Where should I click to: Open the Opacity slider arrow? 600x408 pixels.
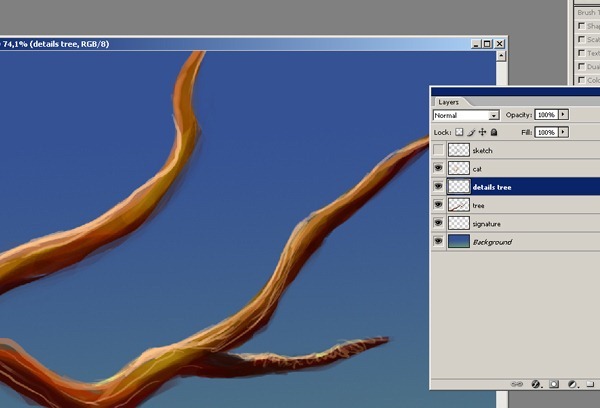point(564,115)
